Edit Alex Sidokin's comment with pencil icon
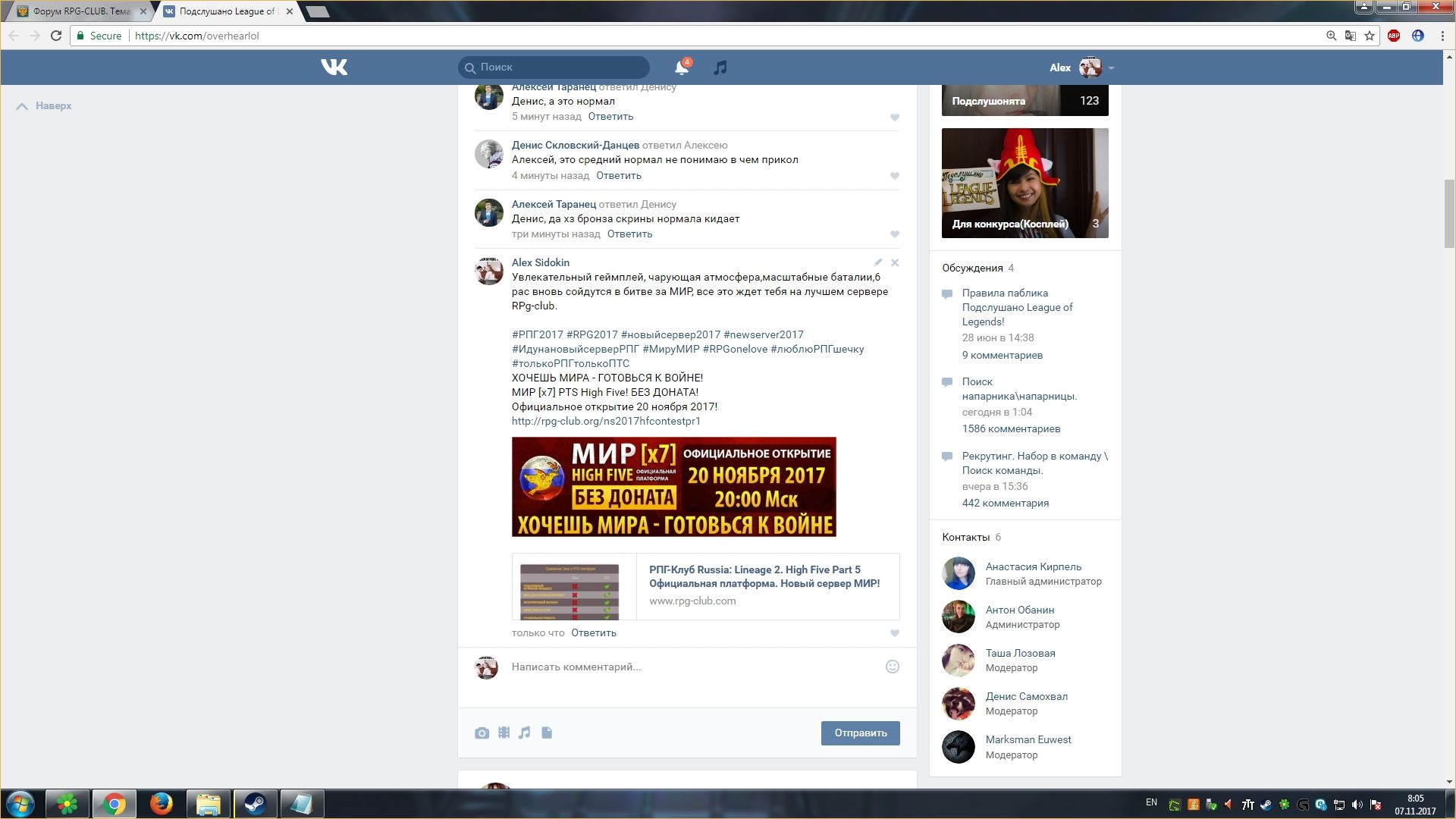 click(x=877, y=262)
